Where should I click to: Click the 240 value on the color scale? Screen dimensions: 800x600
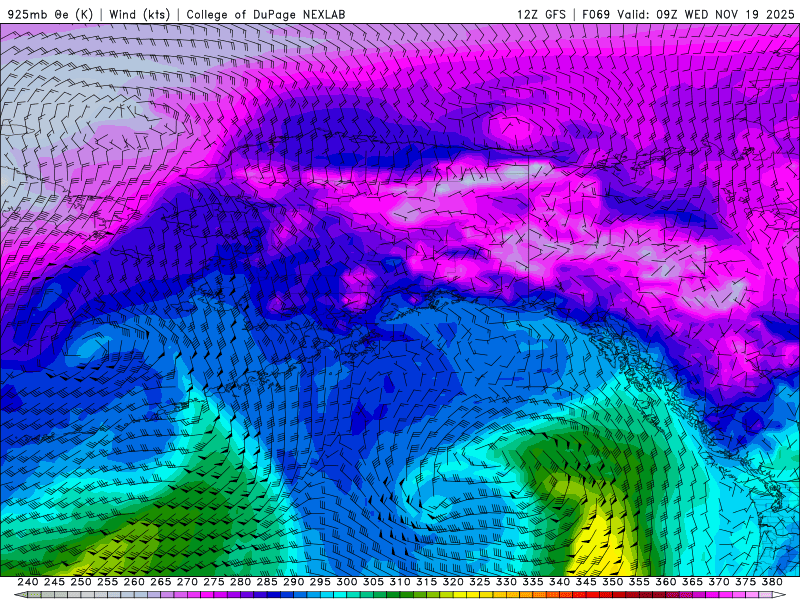tap(28, 582)
